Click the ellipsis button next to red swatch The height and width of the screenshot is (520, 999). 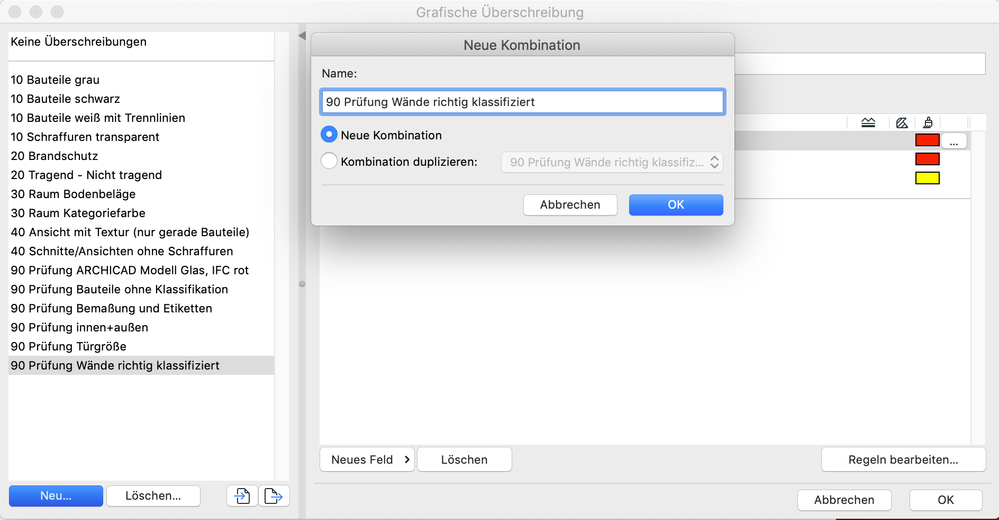pyautogui.click(x=954, y=141)
